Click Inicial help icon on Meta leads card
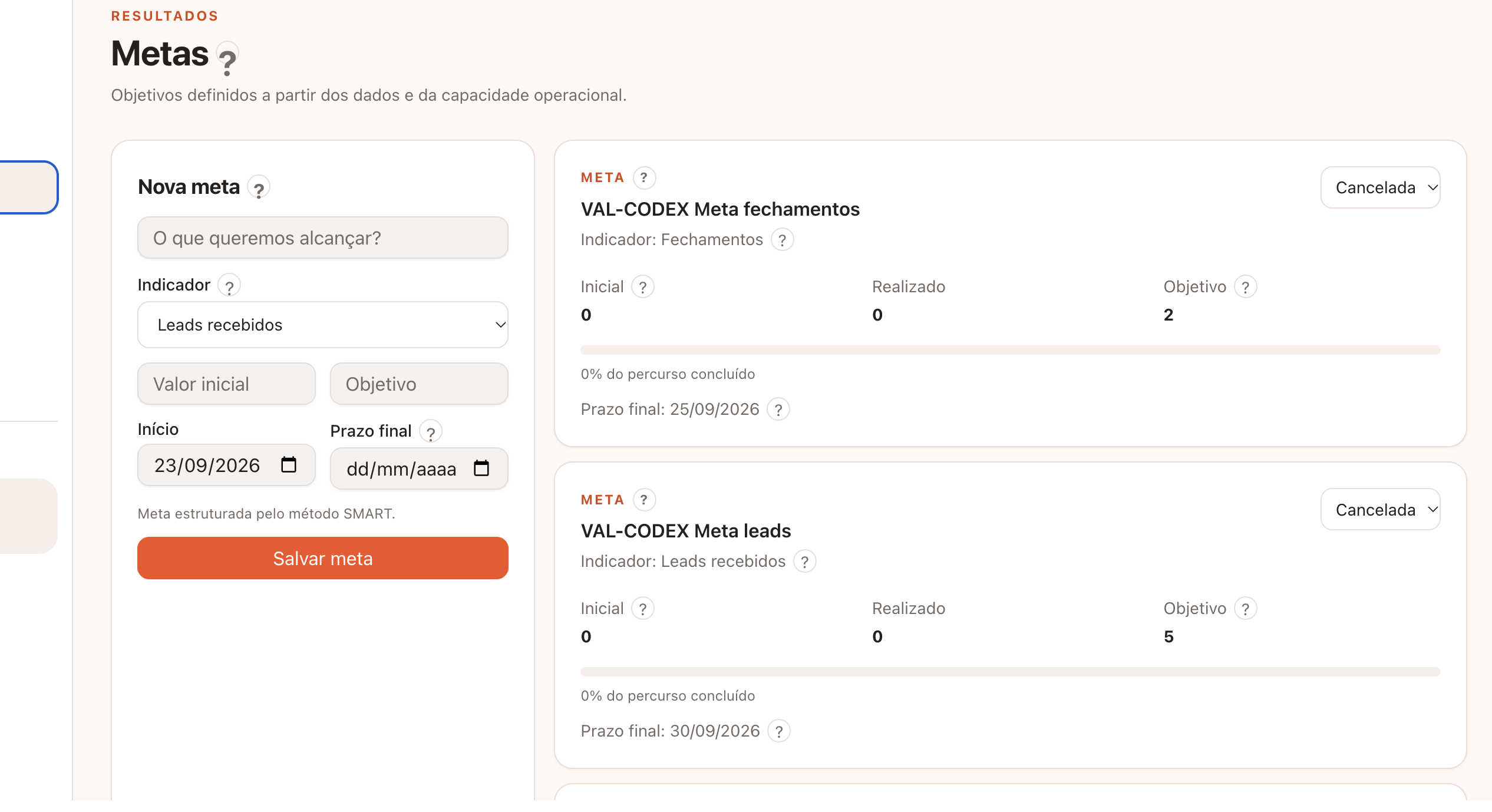1492x812 pixels. pyautogui.click(x=643, y=609)
